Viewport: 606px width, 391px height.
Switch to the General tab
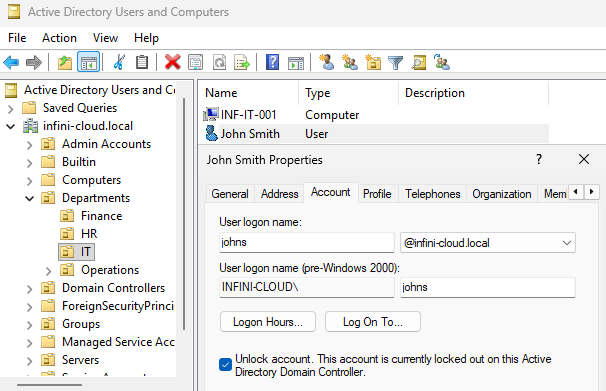tap(230, 194)
